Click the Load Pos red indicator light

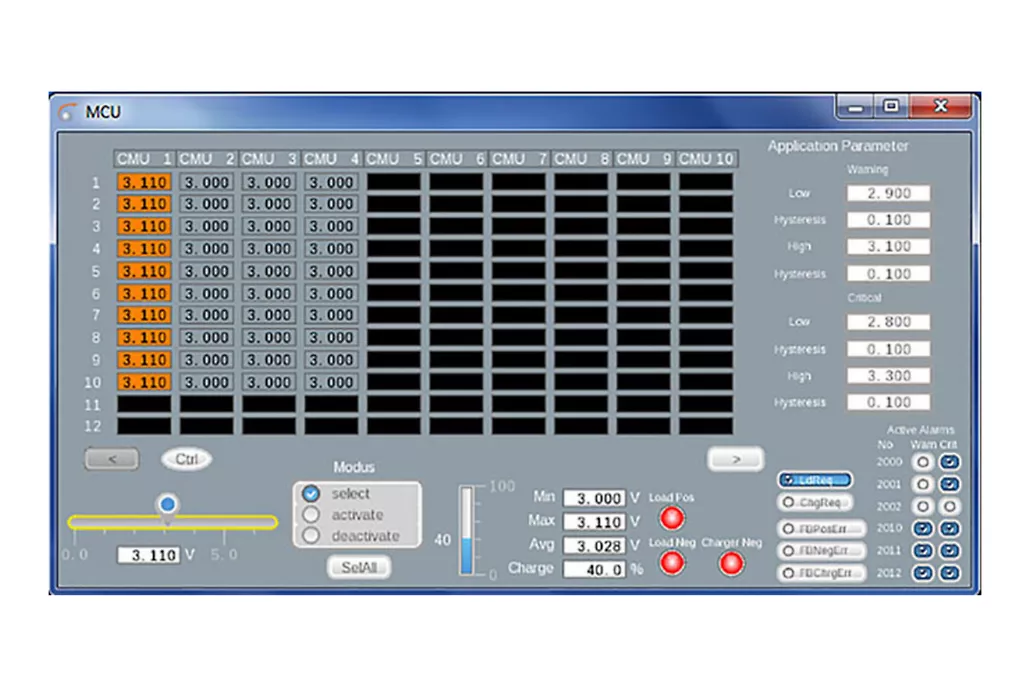(x=671, y=518)
